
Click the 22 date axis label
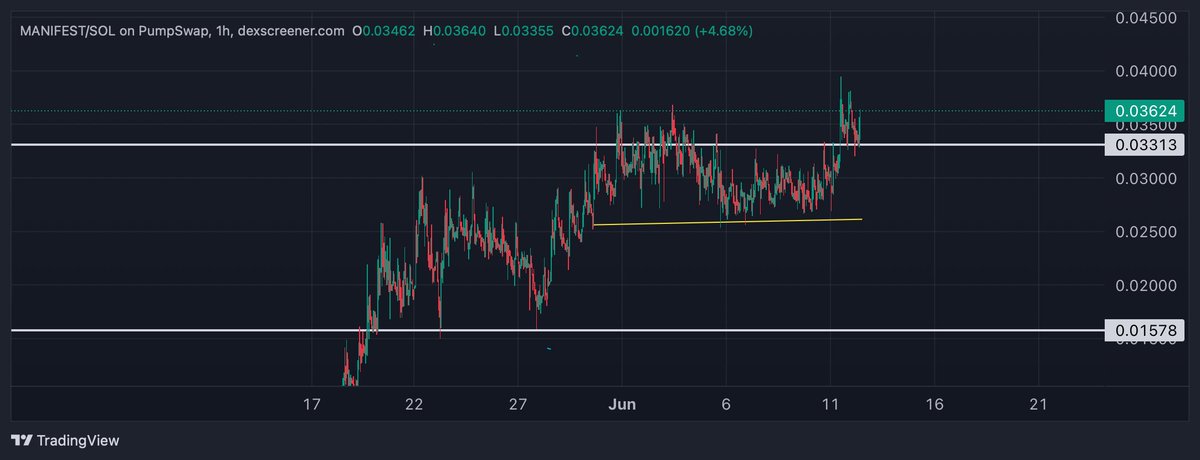[415, 404]
